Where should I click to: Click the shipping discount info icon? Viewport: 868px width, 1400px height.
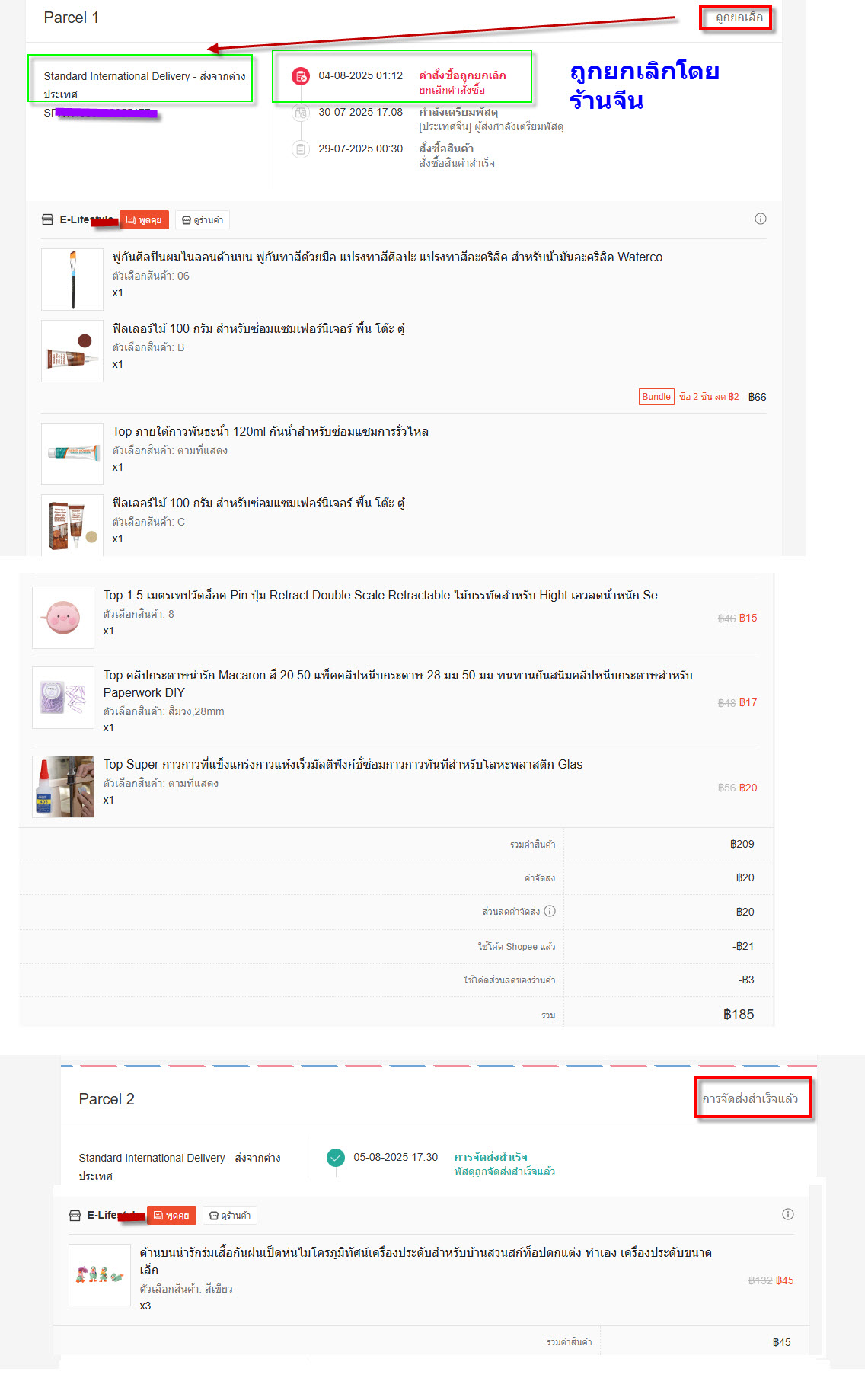click(550, 911)
